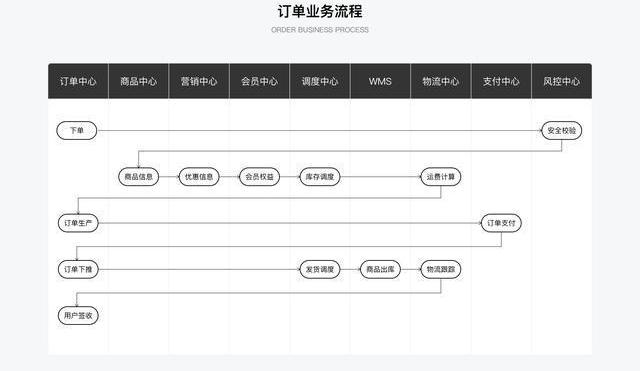Image resolution: width=640 pixels, height=371 pixels.
Task: Select the 订单生产 node
Action: [x=78, y=223]
